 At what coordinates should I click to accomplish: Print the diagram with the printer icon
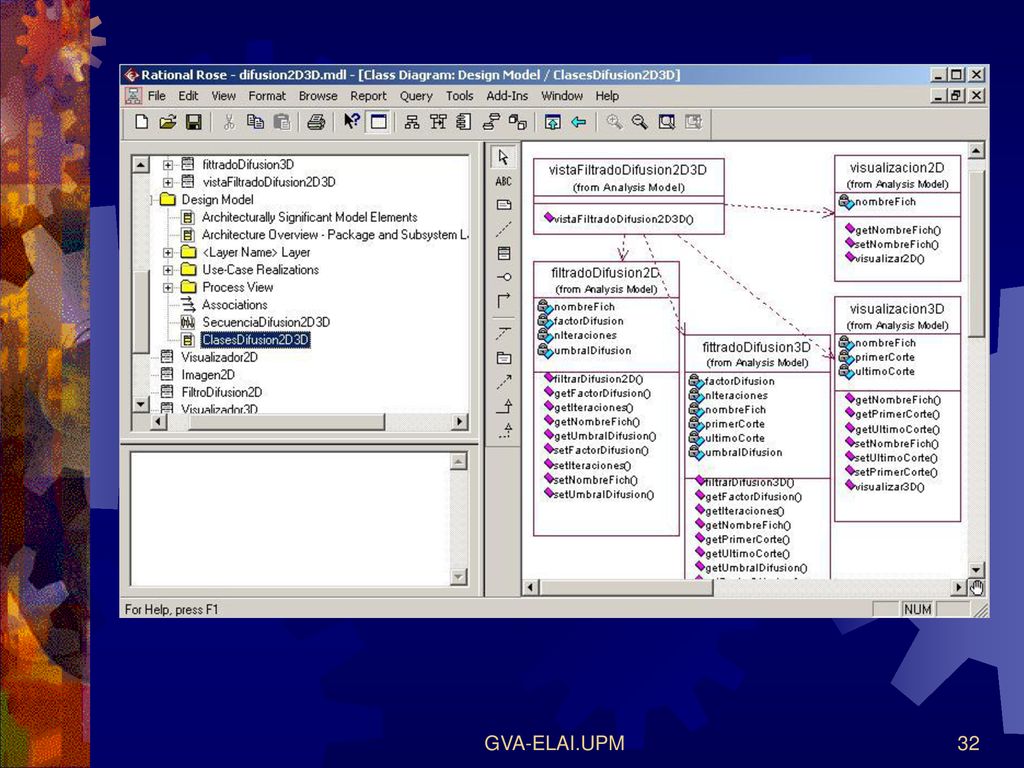316,122
